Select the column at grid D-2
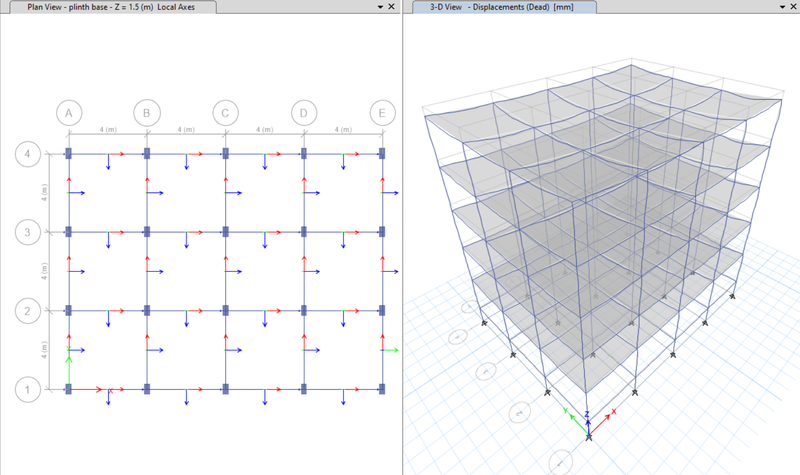Image resolution: width=800 pixels, height=475 pixels. (x=304, y=311)
